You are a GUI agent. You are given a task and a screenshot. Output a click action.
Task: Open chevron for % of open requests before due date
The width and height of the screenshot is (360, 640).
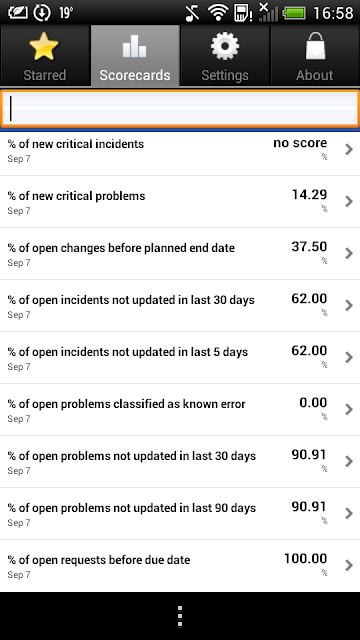click(x=349, y=565)
